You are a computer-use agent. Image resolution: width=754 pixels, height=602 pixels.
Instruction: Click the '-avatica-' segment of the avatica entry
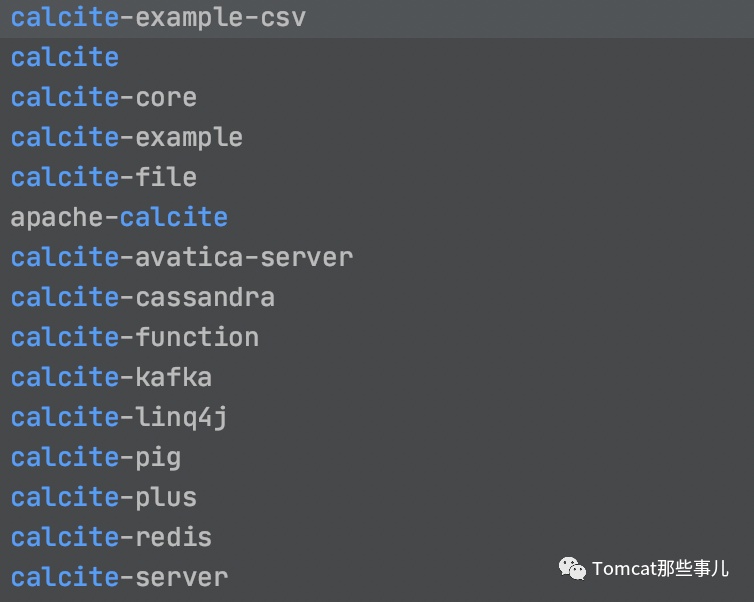[x=189, y=258]
